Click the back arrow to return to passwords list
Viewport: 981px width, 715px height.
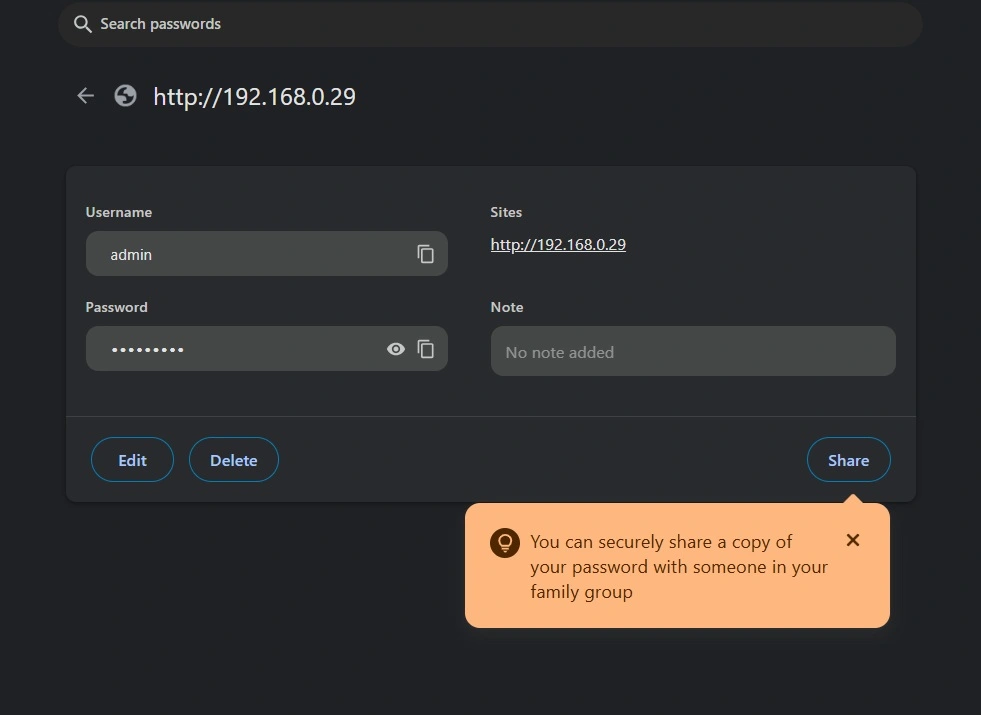pyautogui.click(x=85, y=95)
